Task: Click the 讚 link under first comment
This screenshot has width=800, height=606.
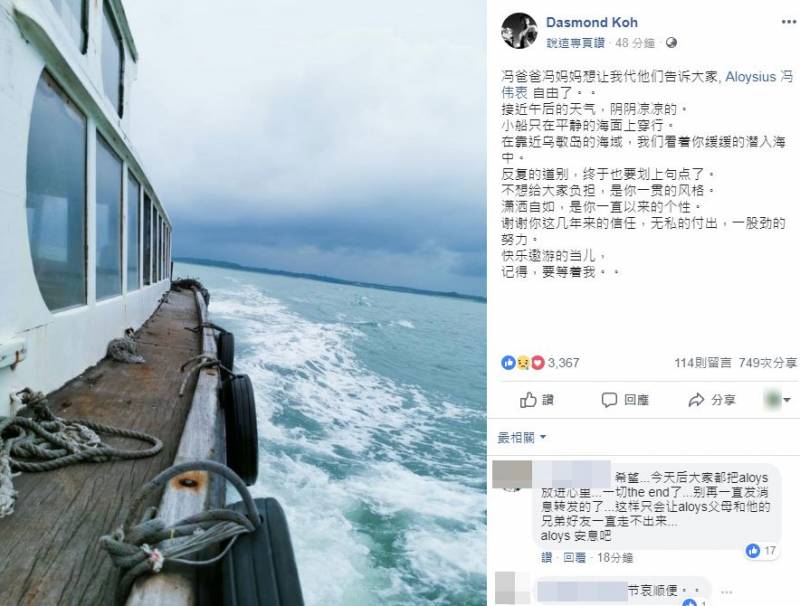Action: tap(546, 558)
